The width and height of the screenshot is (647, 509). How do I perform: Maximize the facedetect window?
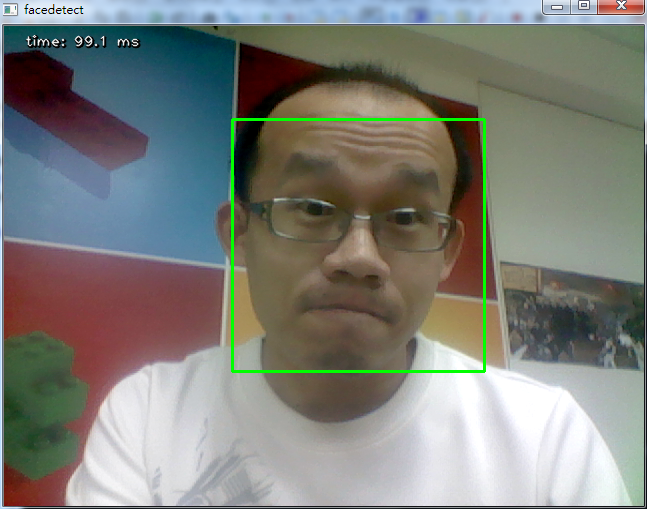[x=584, y=7]
